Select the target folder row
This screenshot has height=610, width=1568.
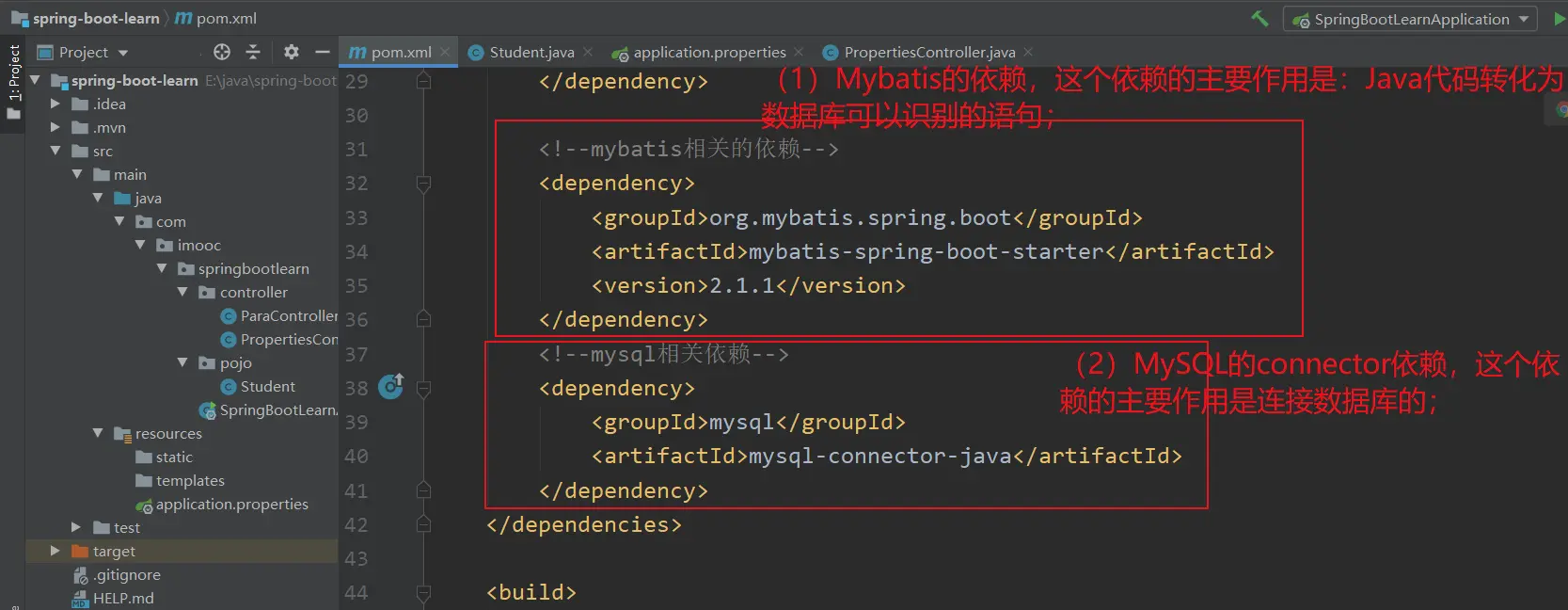point(182,551)
